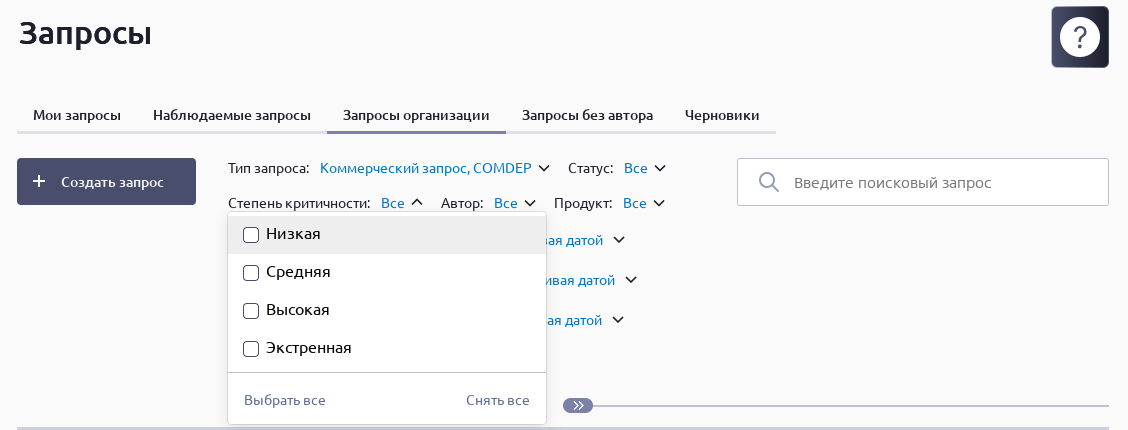Screen dimensions: 1128x430
Task: Go to Наблюдаемые запросы tab
Action: tap(232, 115)
